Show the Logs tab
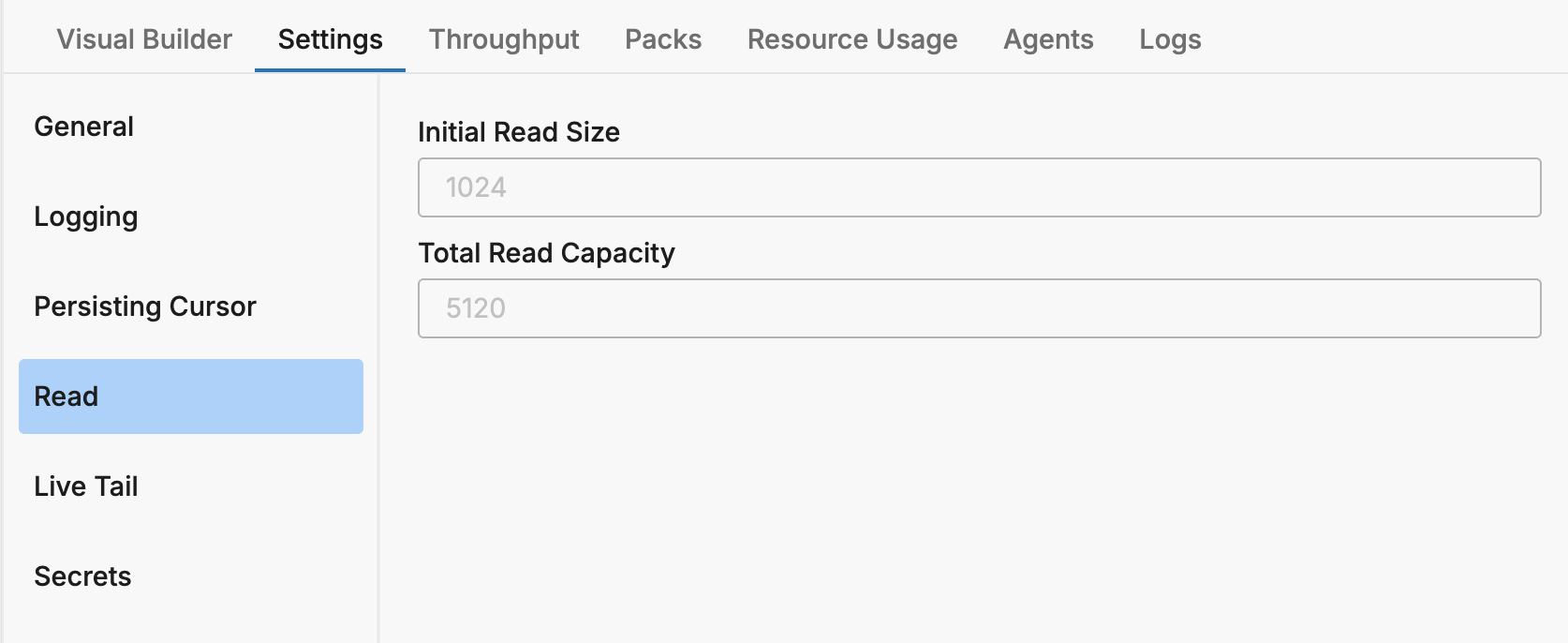This screenshot has height=643, width=1568. click(x=1170, y=39)
